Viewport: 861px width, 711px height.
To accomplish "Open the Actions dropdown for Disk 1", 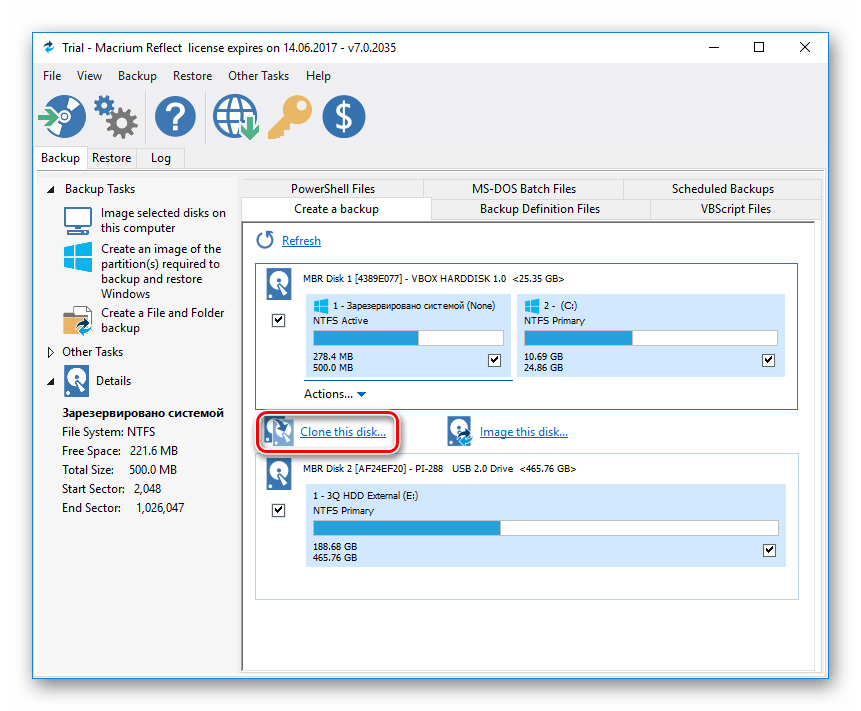I will coord(335,394).
